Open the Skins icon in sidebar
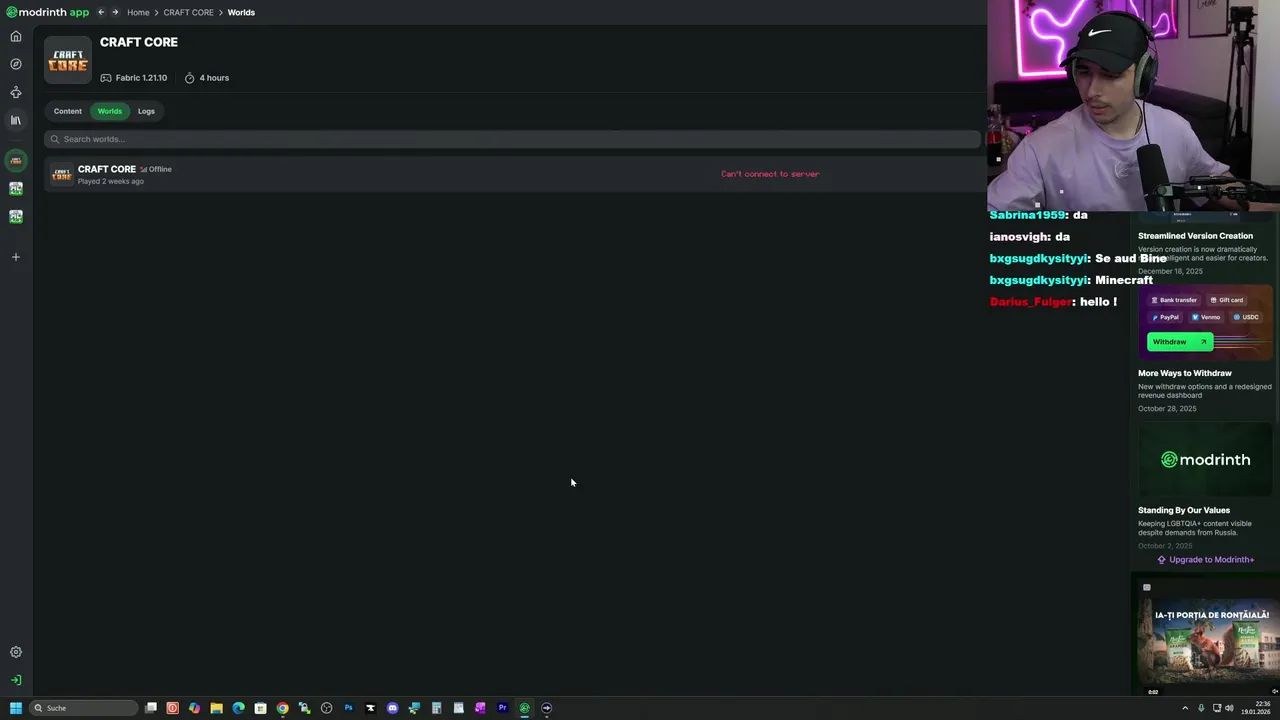This screenshot has height=720, width=1280. pyautogui.click(x=16, y=92)
